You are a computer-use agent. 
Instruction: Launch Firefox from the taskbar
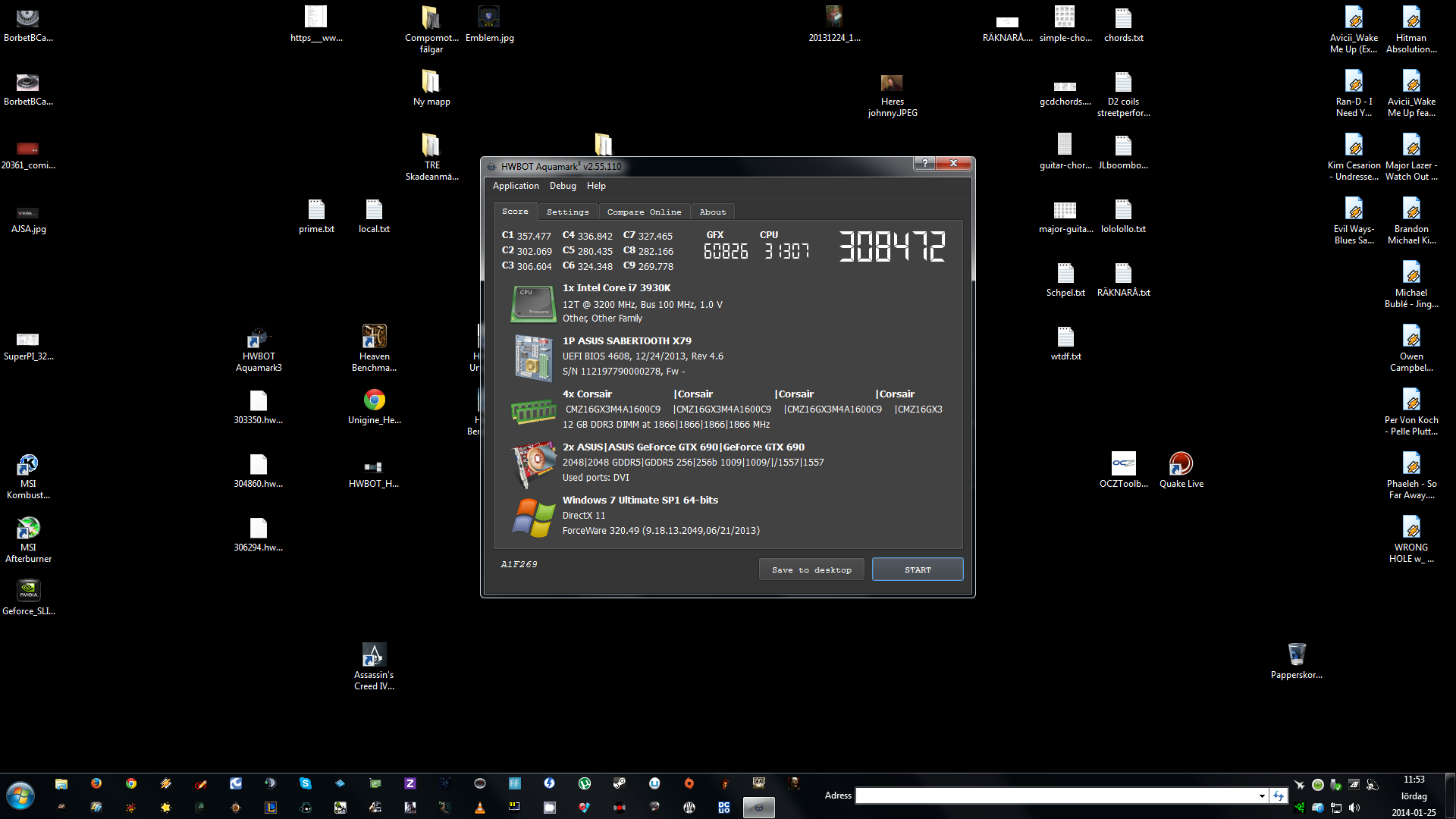click(96, 783)
